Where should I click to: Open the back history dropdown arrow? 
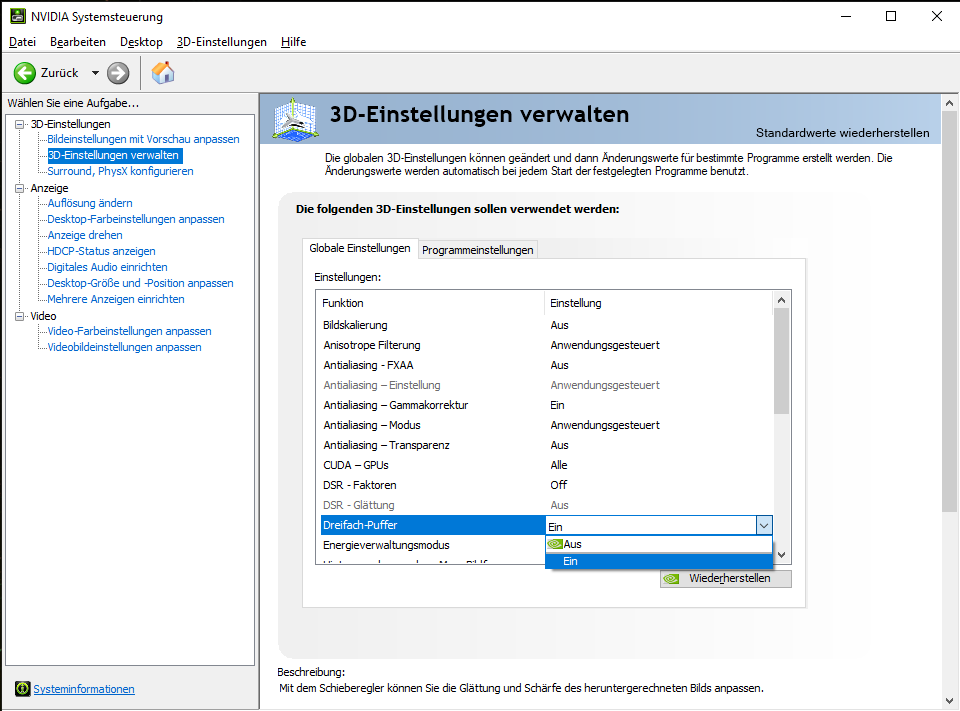click(95, 73)
